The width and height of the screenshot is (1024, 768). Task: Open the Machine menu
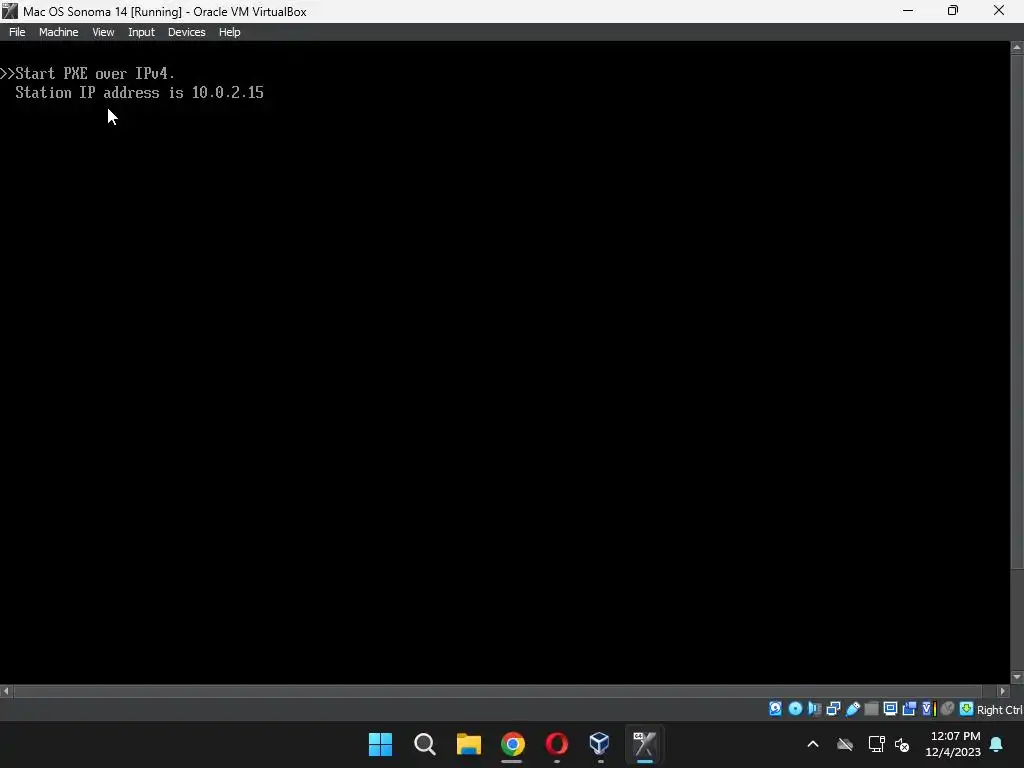(58, 32)
